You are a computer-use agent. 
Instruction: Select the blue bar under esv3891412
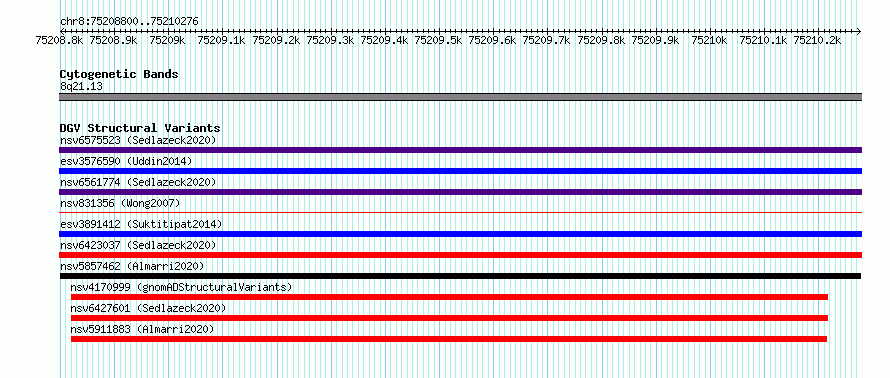coord(460,234)
